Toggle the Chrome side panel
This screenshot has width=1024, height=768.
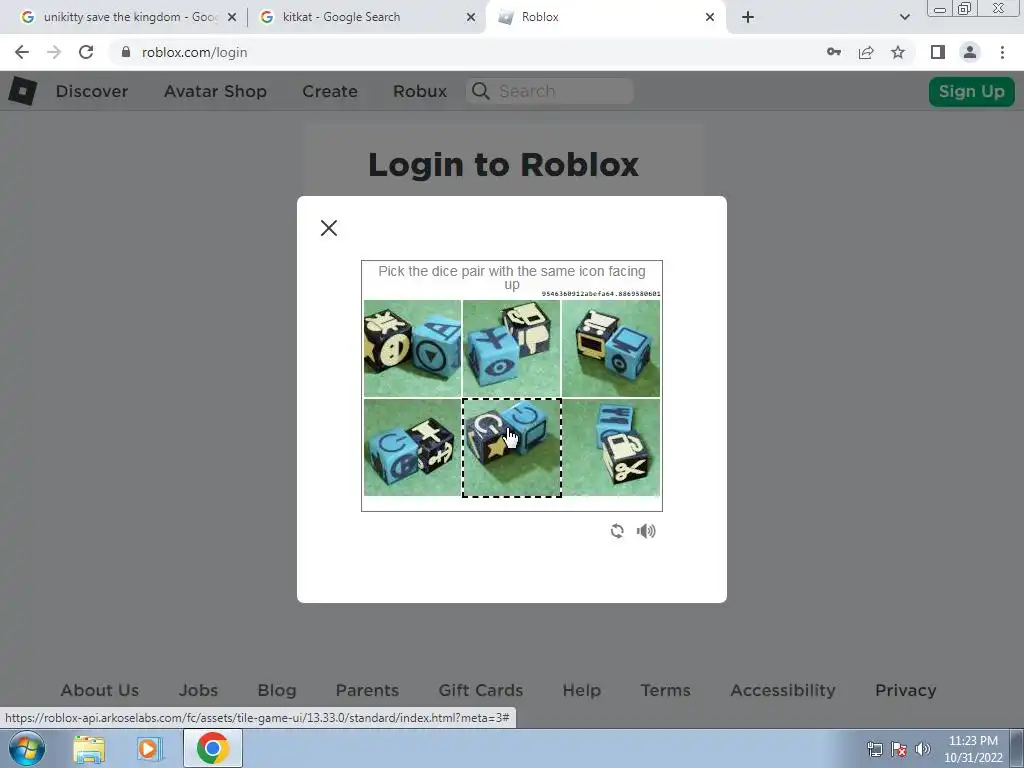point(938,52)
